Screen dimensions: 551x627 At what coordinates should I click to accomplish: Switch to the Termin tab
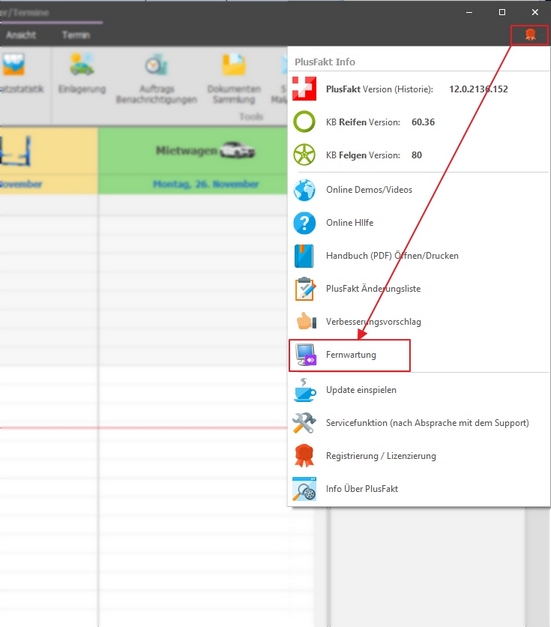click(76, 35)
